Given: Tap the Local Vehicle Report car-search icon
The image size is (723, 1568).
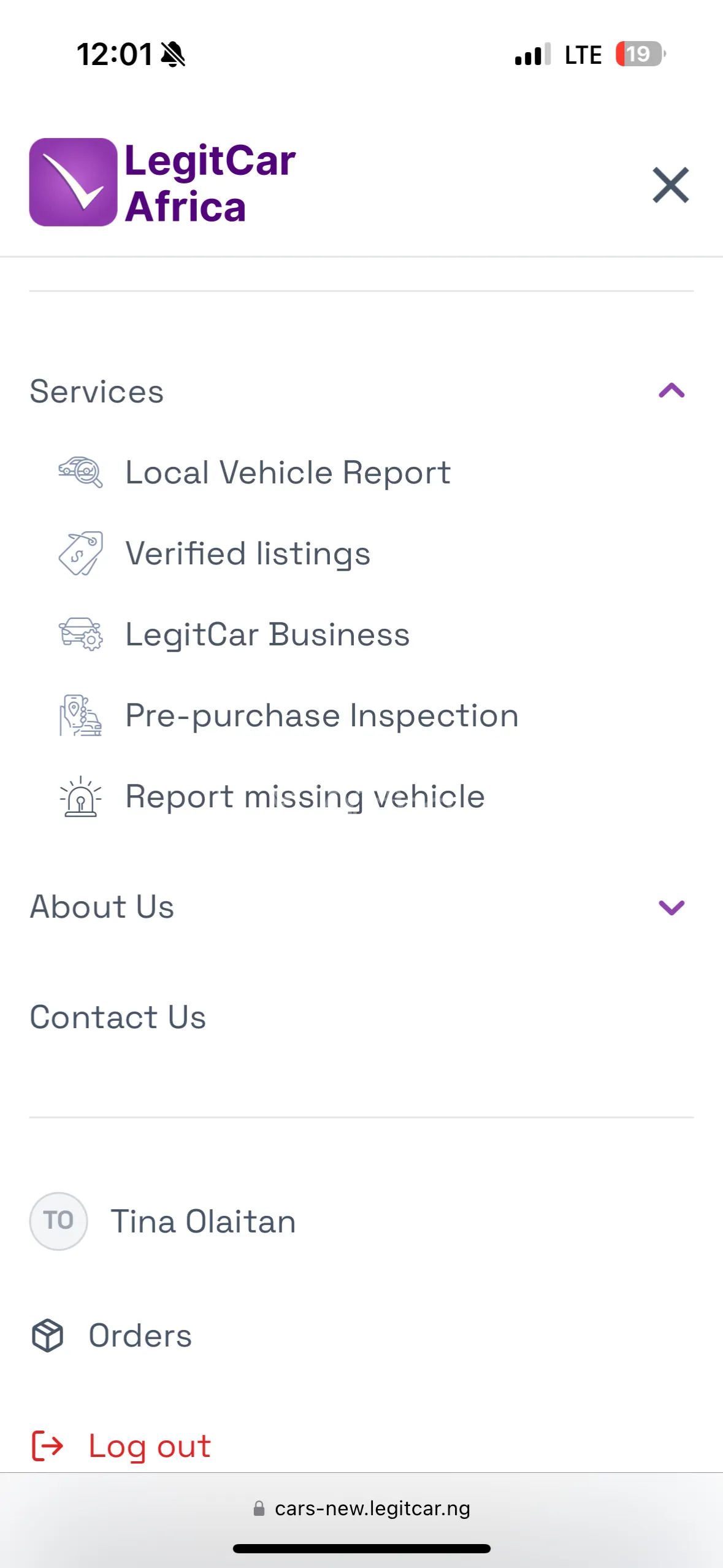Looking at the screenshot, I should (80, 472).
